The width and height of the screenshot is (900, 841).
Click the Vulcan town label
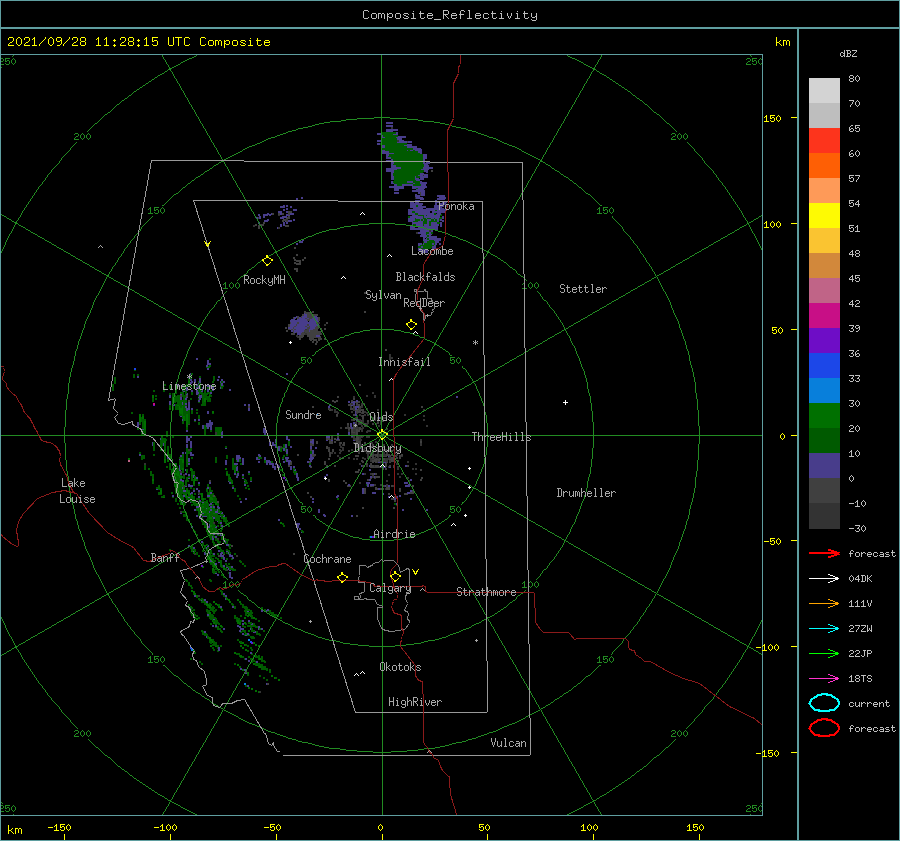[x=508, y=743]
